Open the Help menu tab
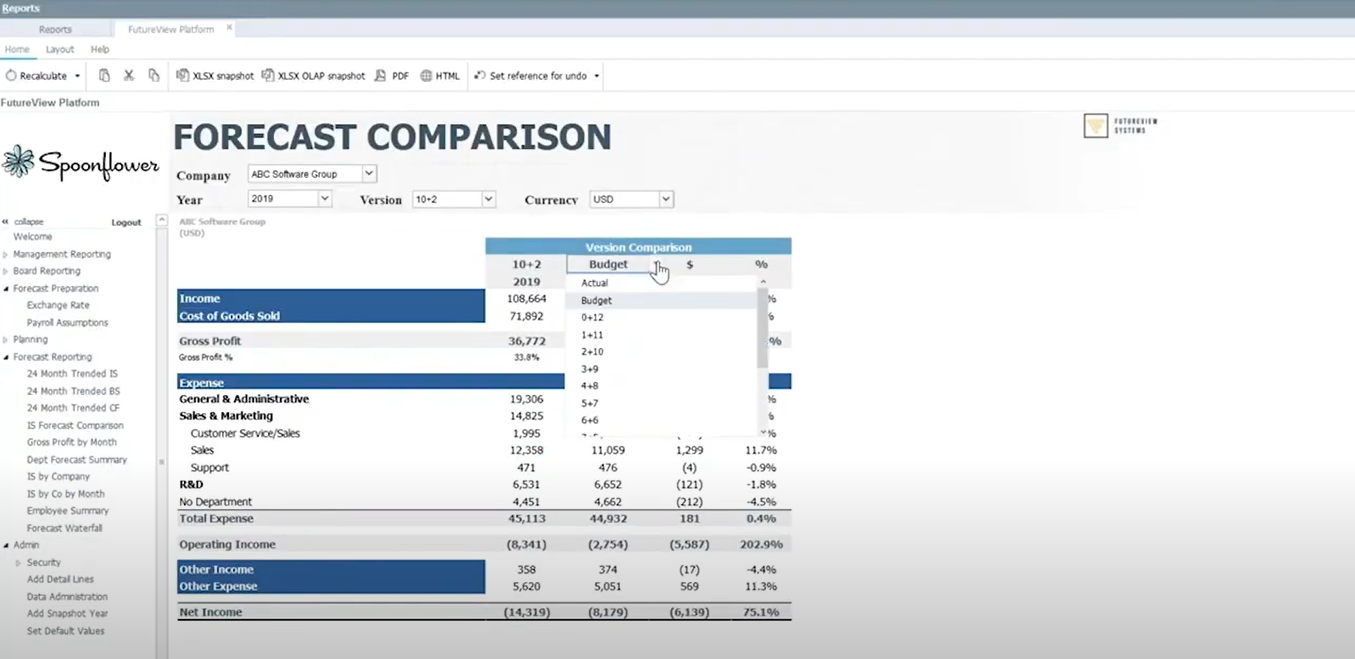 coord(99,48)
